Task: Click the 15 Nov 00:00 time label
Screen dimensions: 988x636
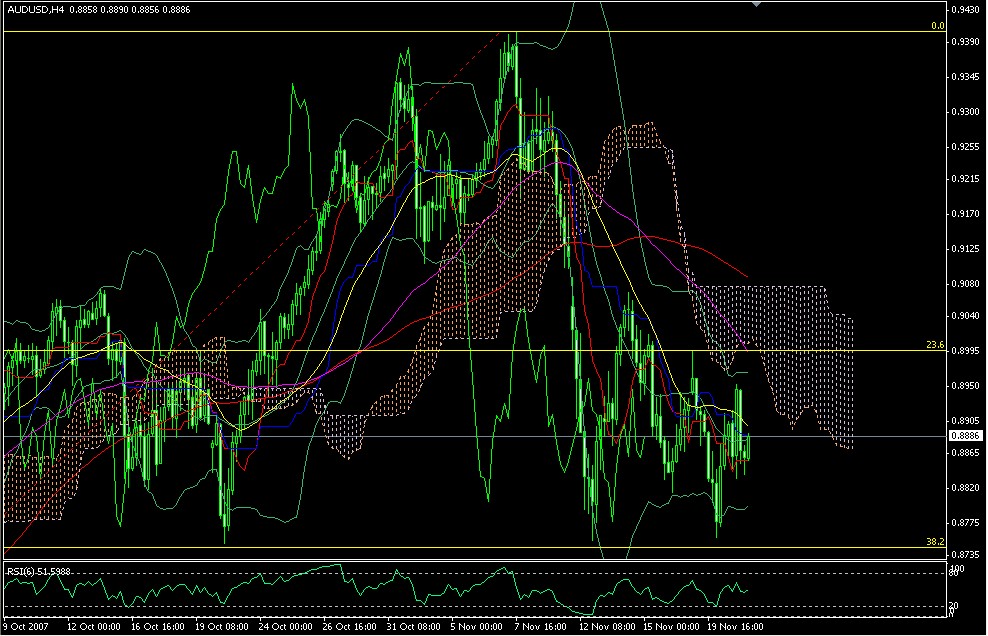Action: tap(671, 627)
